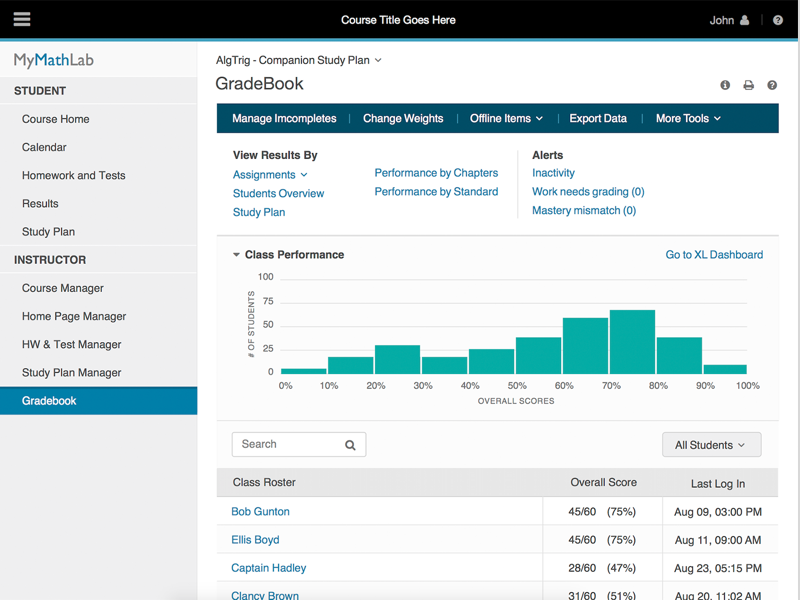Click into the Search input field
Screen dimensions: 800x600
286,445
